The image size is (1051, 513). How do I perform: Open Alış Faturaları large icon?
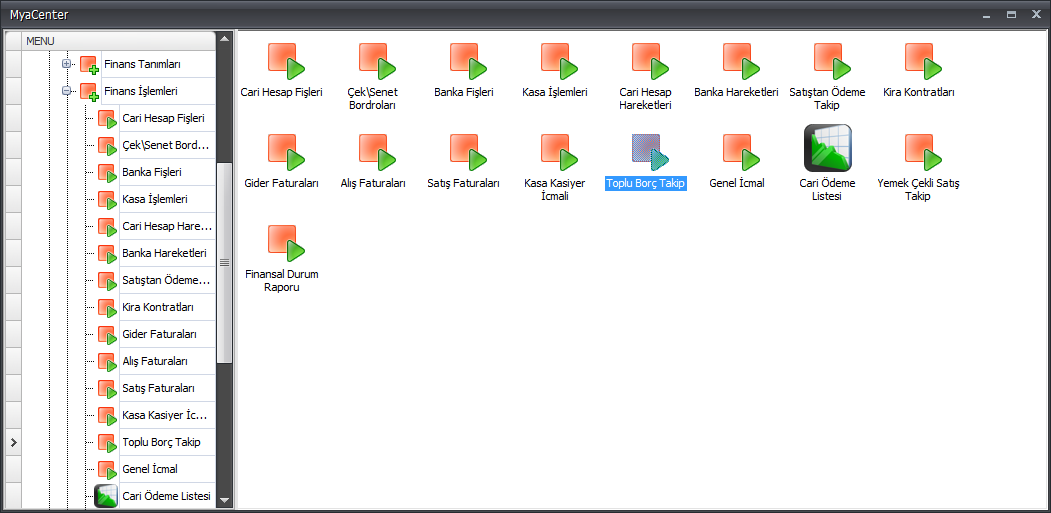click(377, 152)
